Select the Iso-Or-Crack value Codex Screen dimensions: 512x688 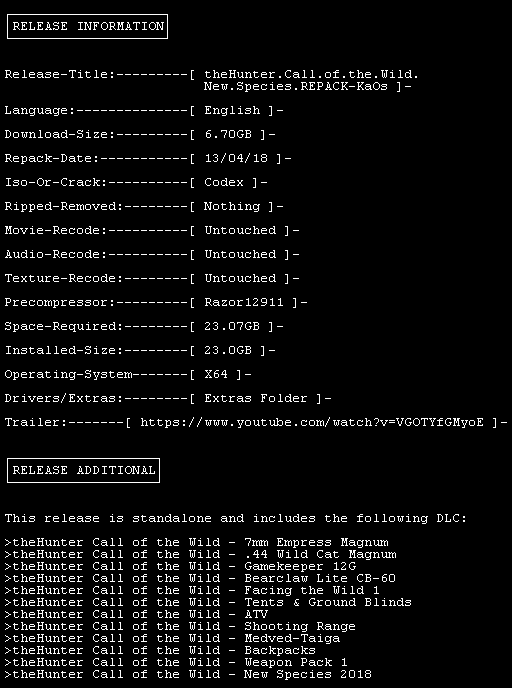[x=224, y=182]
